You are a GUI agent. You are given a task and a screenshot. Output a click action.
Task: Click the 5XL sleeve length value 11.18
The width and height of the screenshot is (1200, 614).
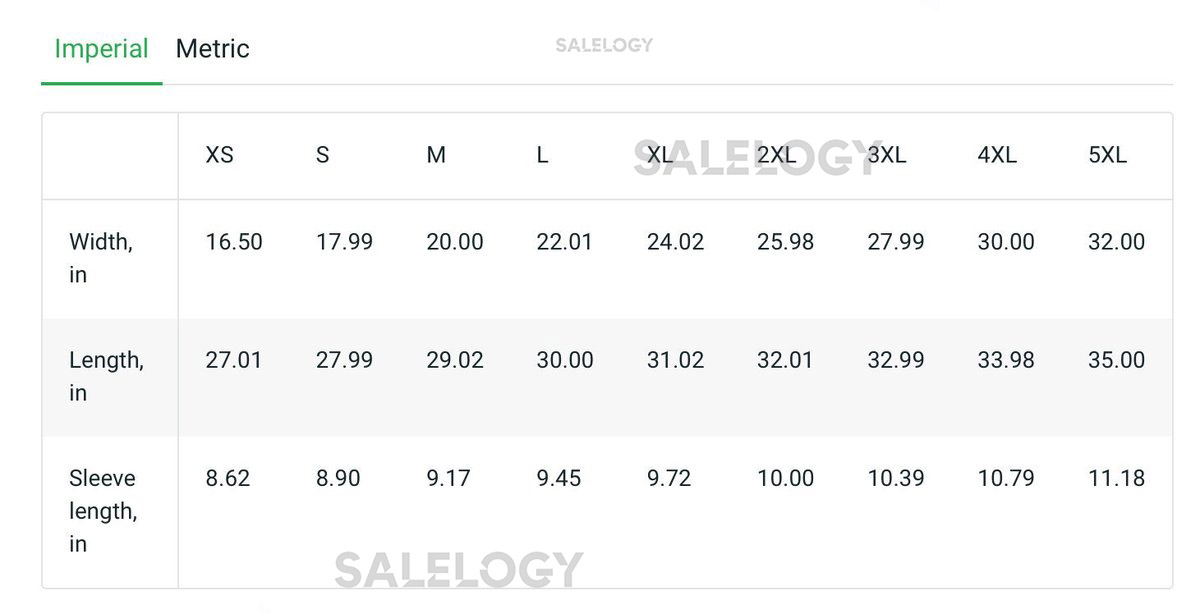coord(1116,478)
